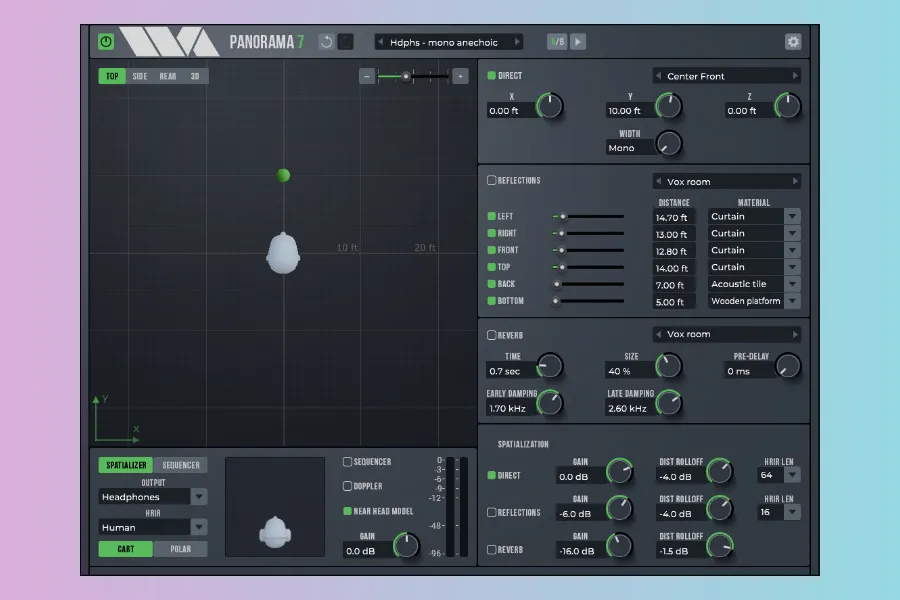Expand the Back material Acoustic tile dropdown

tap(792, 284)
